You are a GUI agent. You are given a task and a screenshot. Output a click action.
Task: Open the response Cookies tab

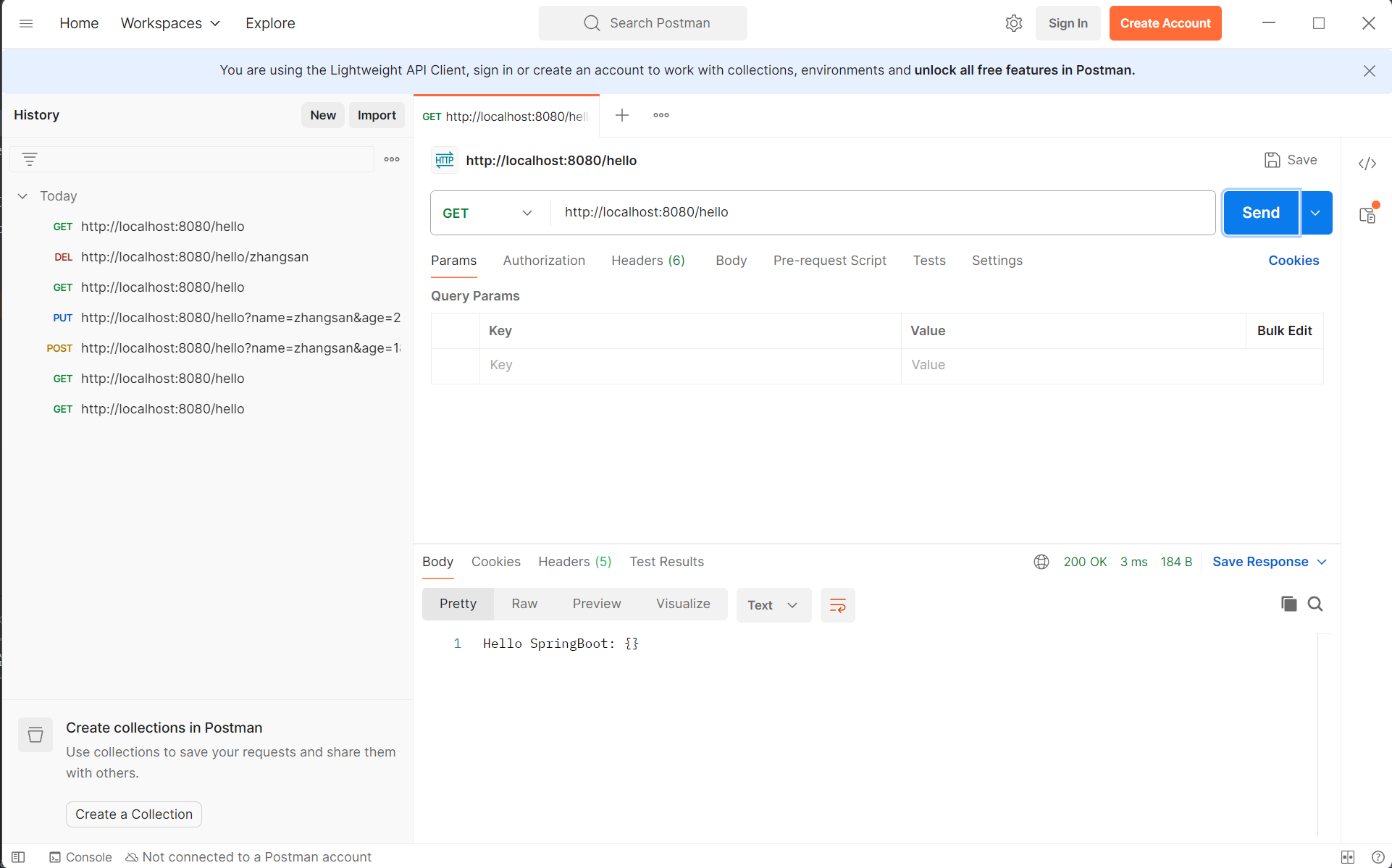click(x=496, y=562)
